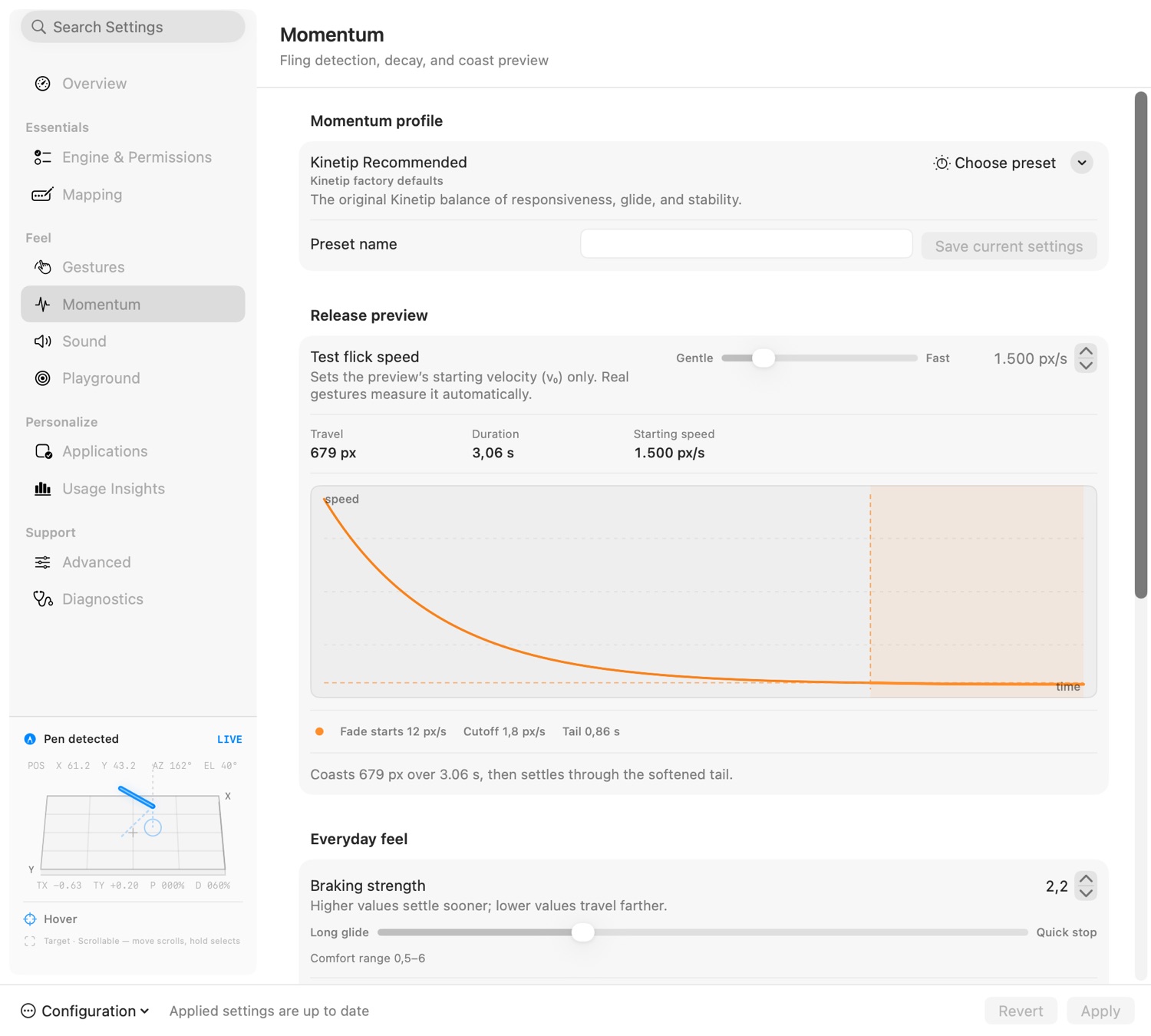Increase test flick speed with stepper
1151x1036 pixels.
coord(1086,351)
